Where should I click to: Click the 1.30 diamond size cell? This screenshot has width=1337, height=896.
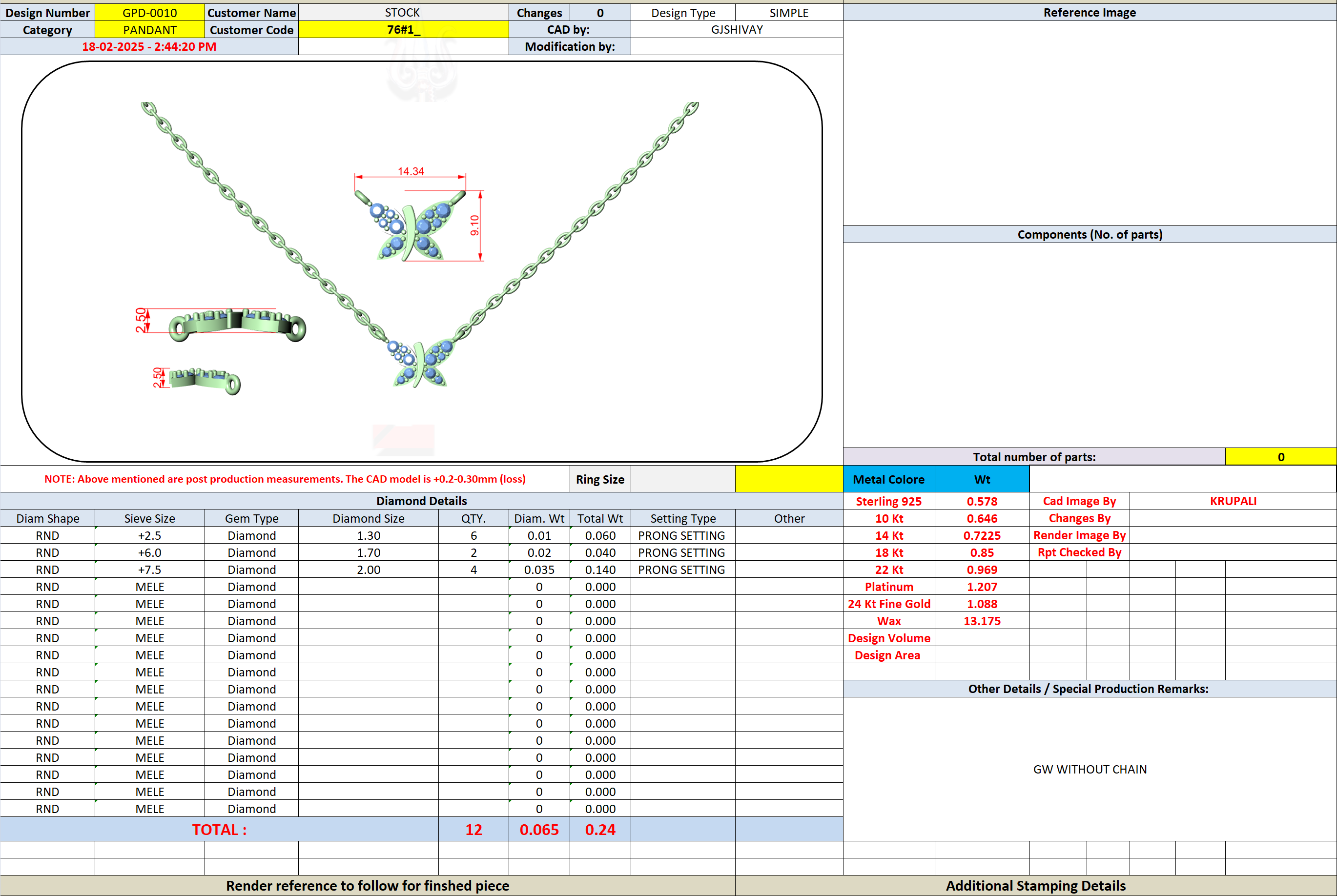[x=369, y=535]
